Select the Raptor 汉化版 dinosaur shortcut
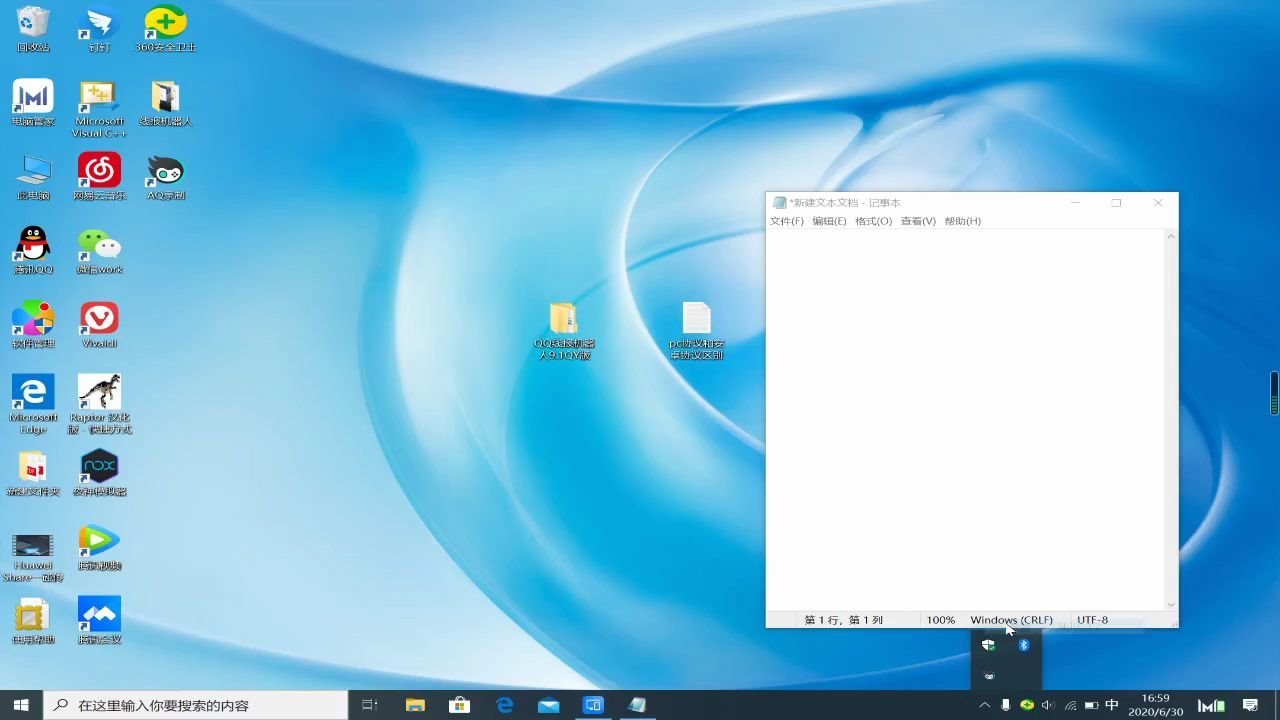This screenshot has width=1280, height=720. coord(99,405)
